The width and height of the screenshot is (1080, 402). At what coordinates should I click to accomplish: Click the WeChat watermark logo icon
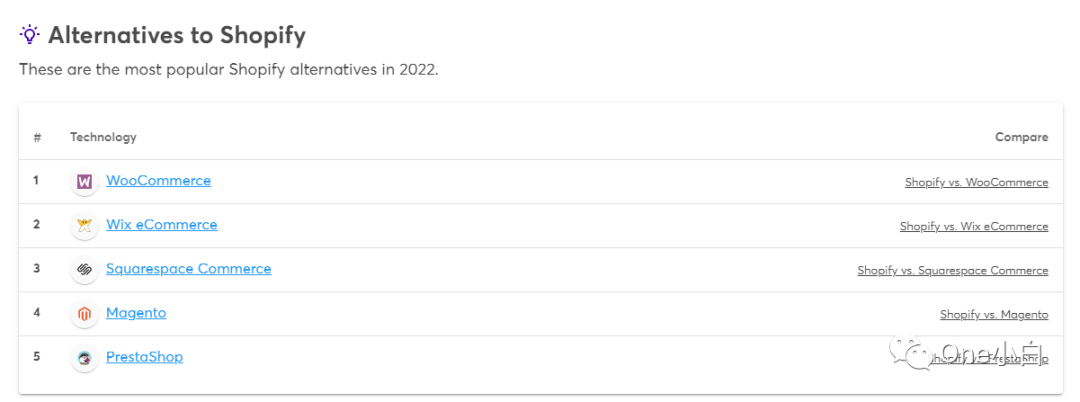[908, 352]
